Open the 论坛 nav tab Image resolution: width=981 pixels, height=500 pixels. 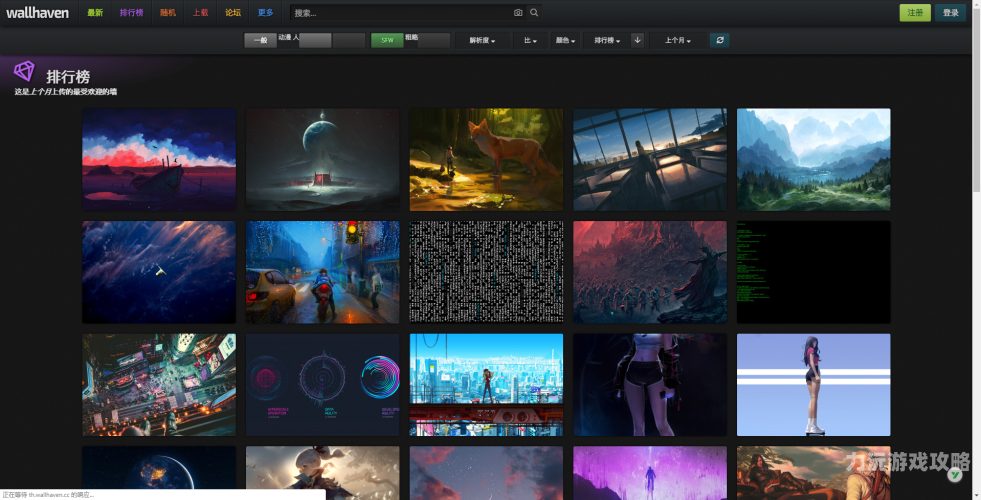(x=233, y=13)
